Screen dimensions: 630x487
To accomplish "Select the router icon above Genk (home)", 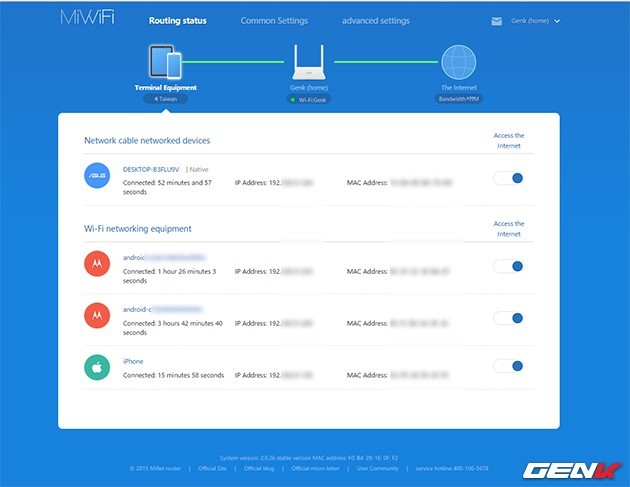I will [x=309, y=62].
